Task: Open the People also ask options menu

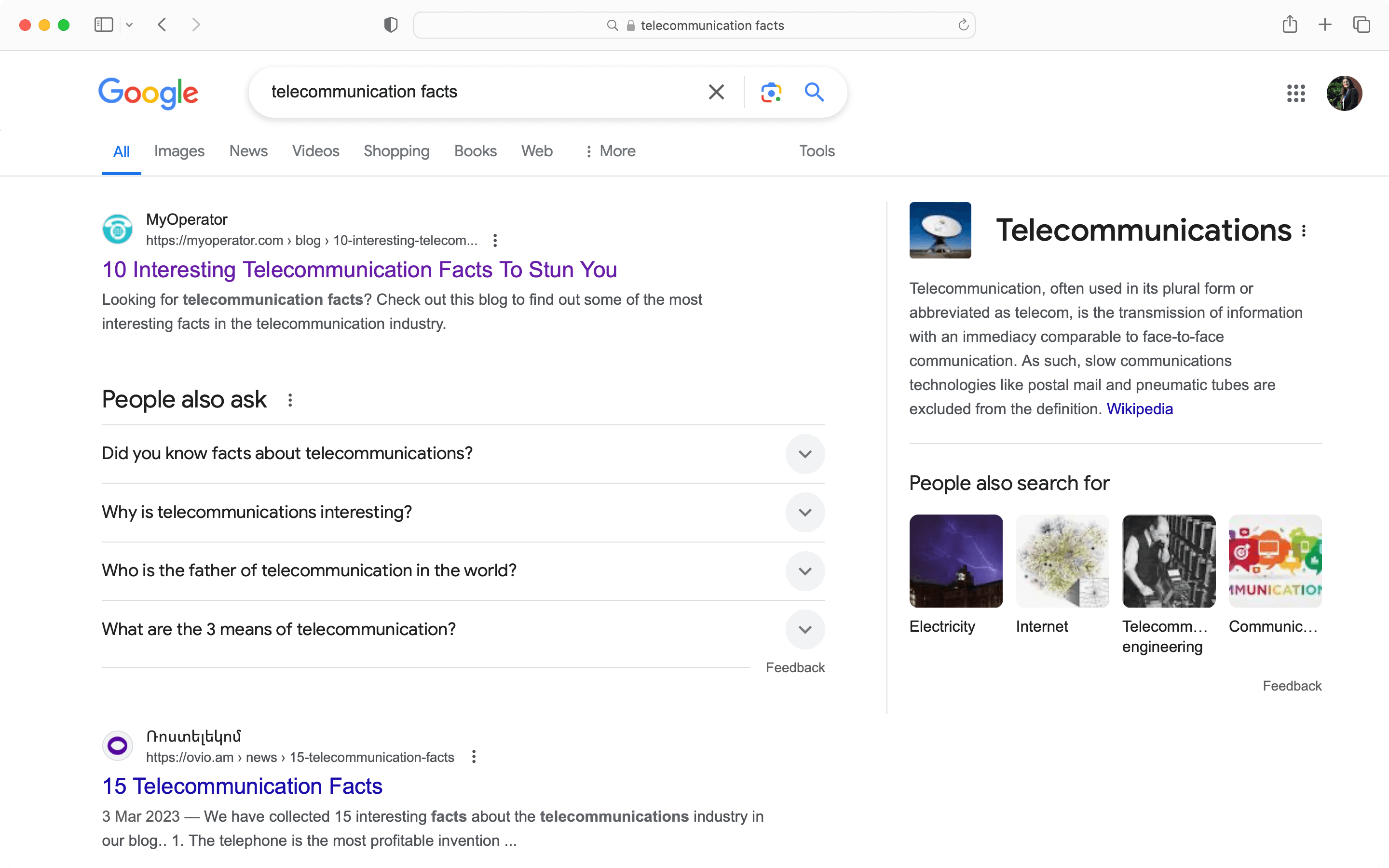Action: tap(290, 400)
